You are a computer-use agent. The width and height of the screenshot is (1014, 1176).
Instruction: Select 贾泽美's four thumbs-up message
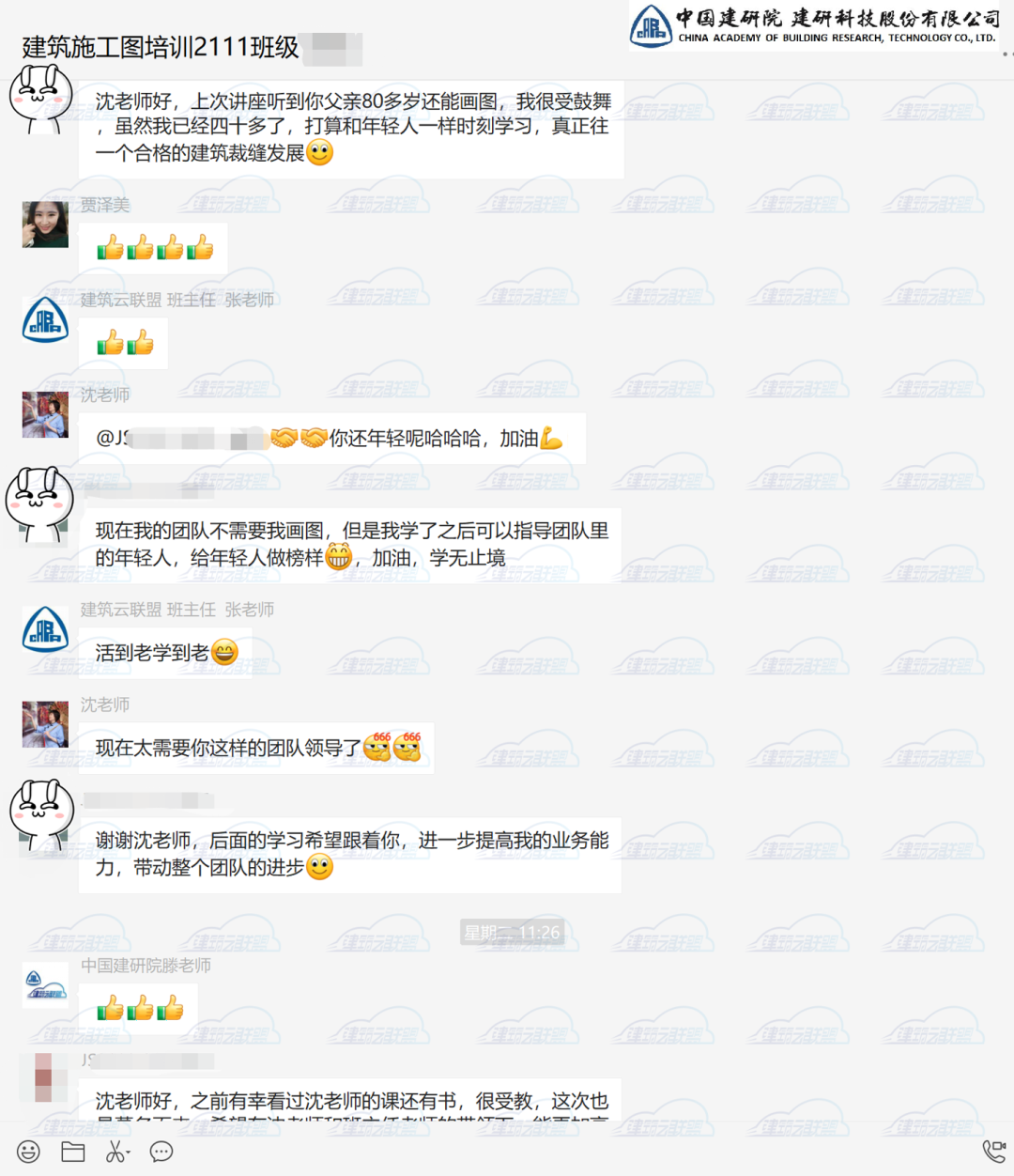tap(154, 248)
